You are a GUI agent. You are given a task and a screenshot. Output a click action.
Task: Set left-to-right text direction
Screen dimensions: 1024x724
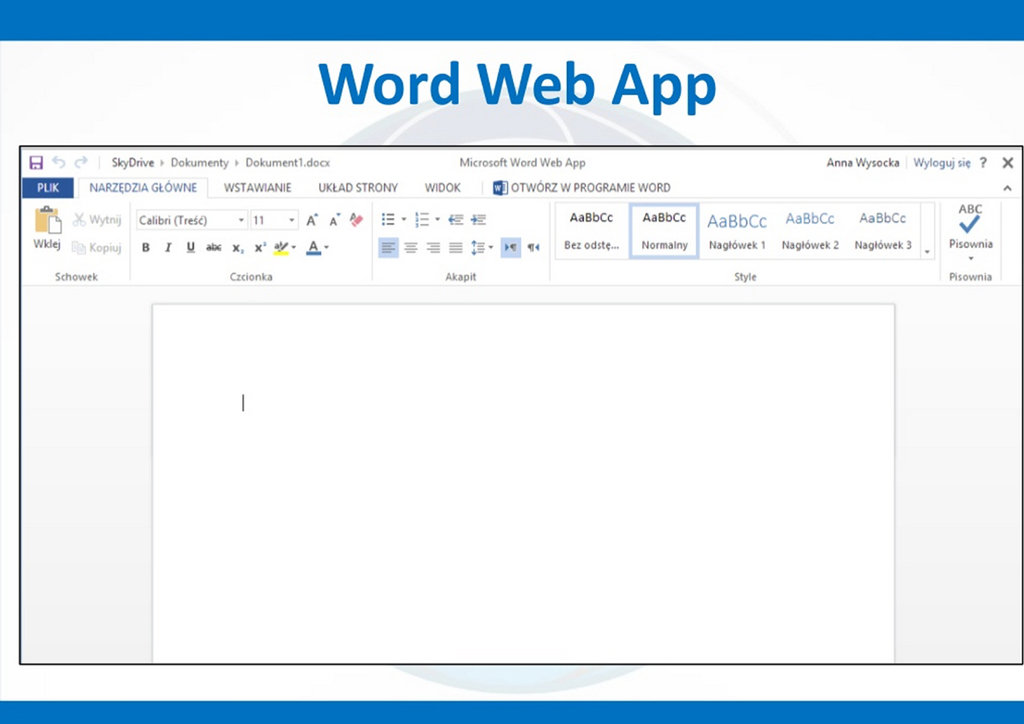511,247
